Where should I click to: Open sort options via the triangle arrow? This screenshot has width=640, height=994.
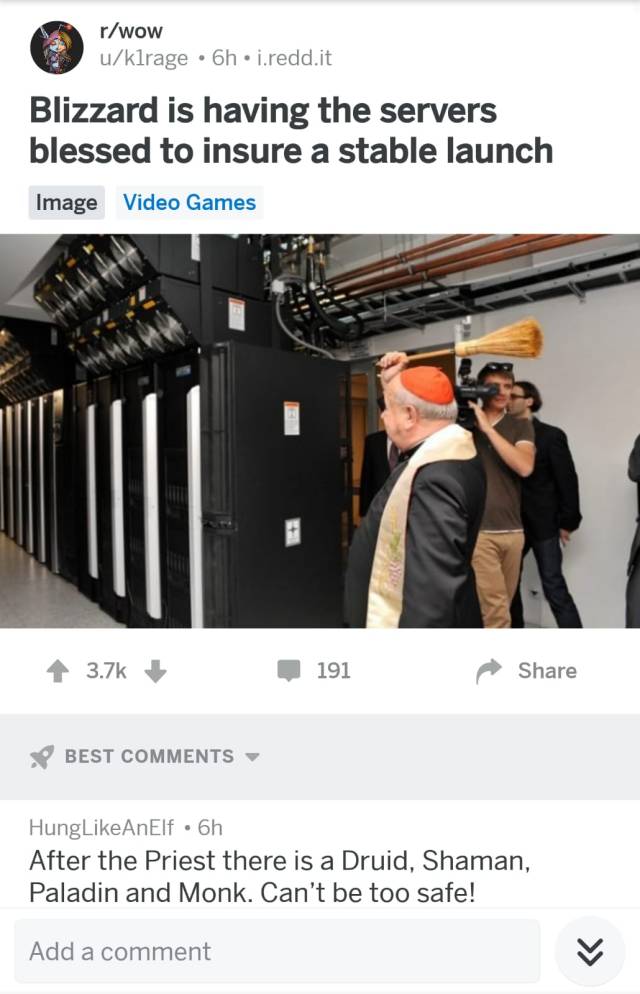click(x=252, y=757)
